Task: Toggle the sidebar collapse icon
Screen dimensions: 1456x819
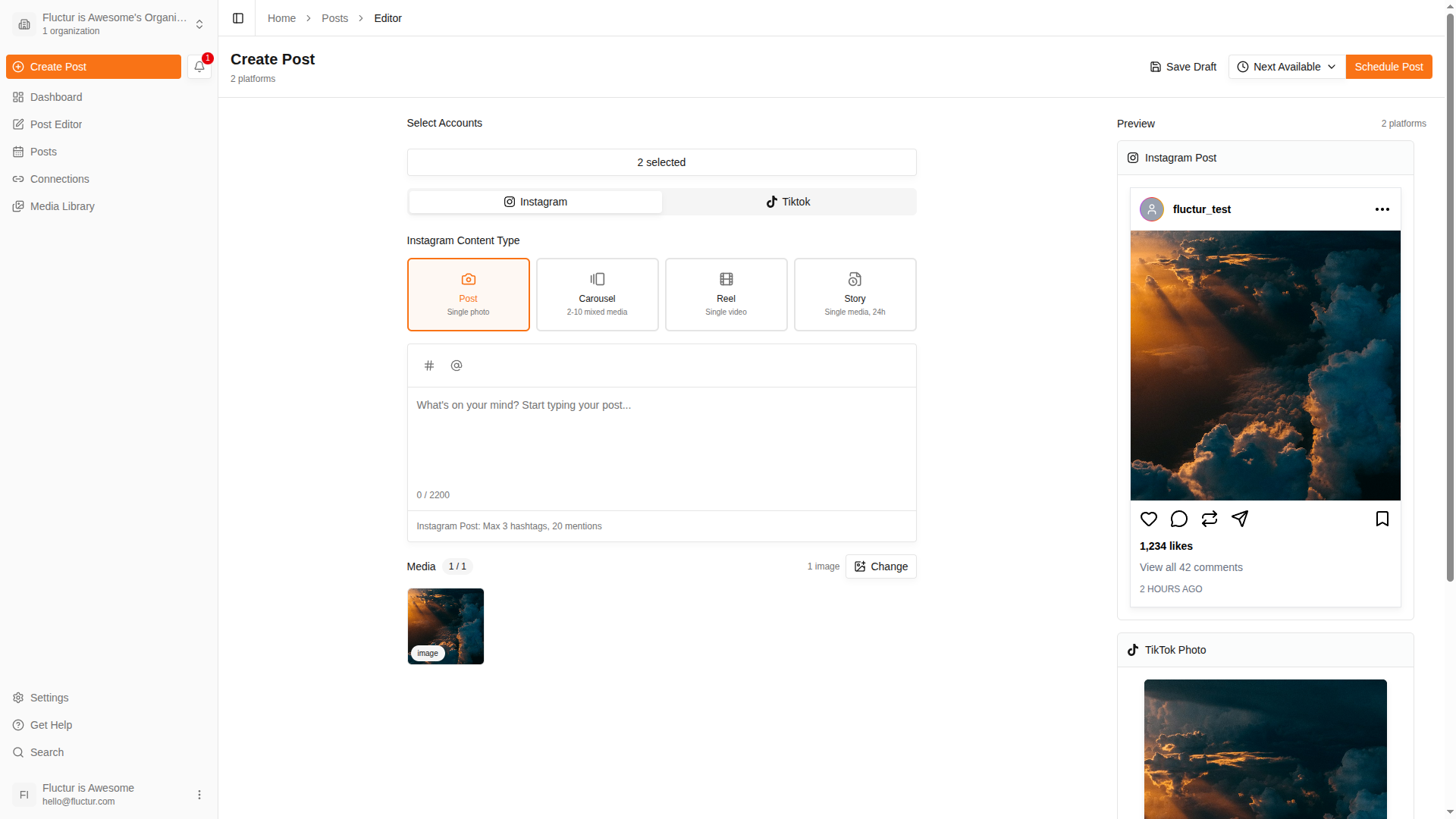Action: click(238, 18)
